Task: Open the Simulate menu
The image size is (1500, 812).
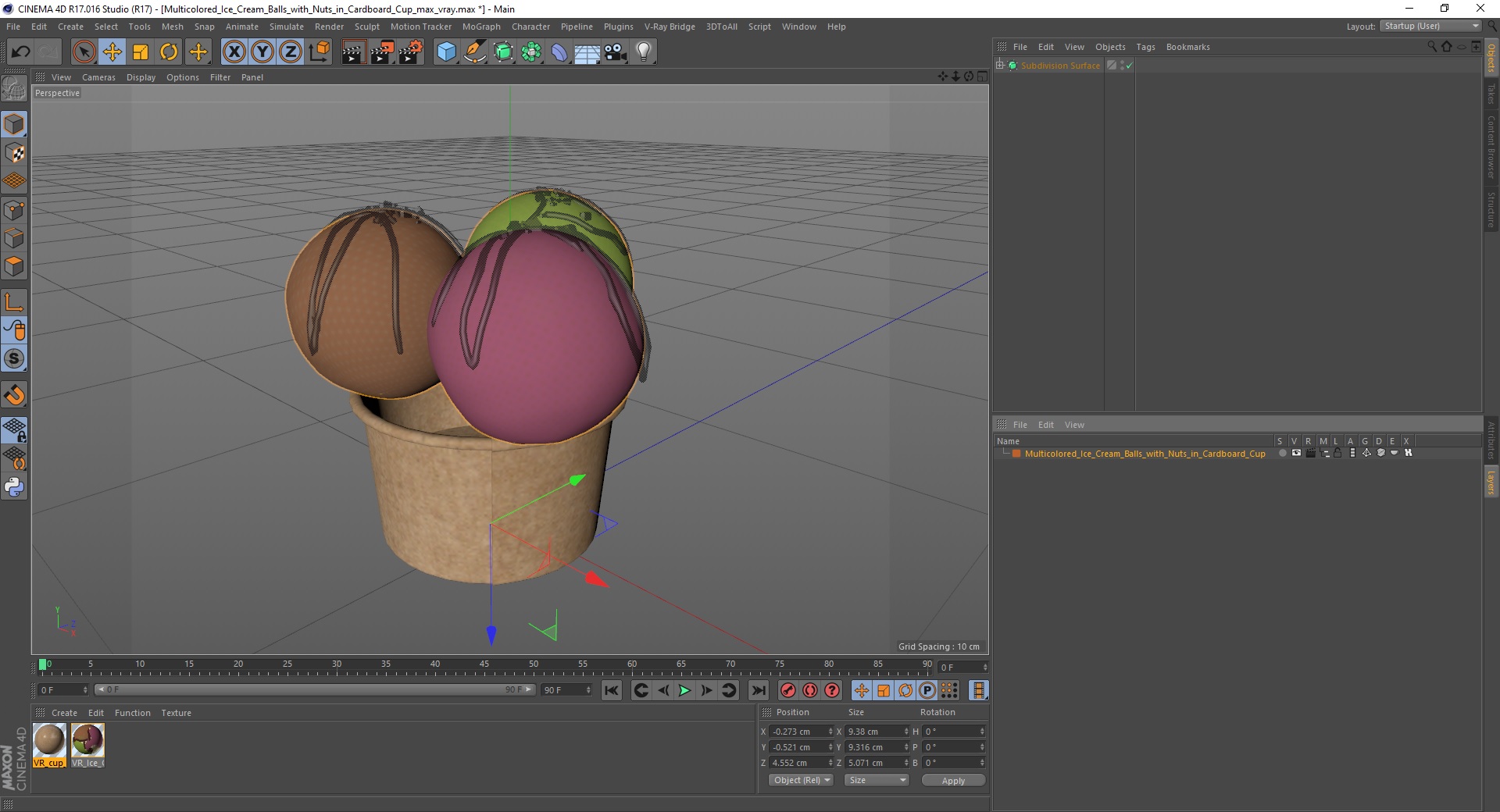Action: 287,27
